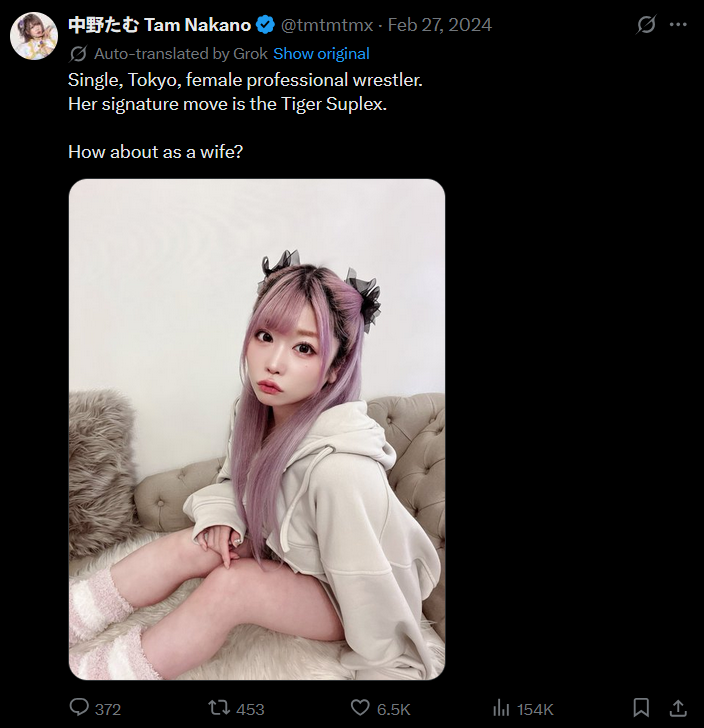The height and width of the screenshot is (728, 704).
Task: Open the Grok explain-post icon
Action: pos(646,24)
